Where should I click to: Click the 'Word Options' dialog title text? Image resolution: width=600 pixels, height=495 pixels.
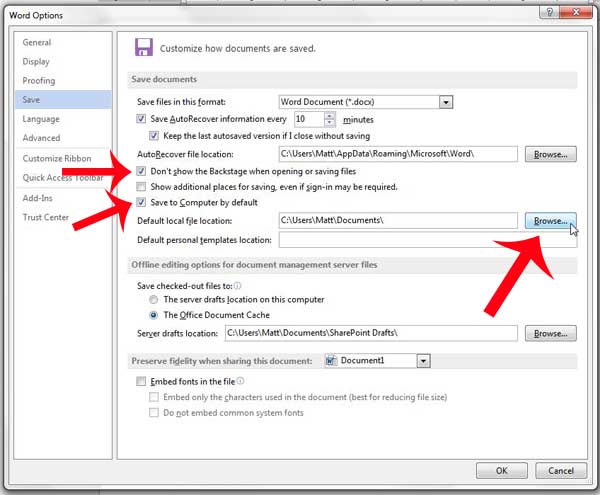point(36,15)
